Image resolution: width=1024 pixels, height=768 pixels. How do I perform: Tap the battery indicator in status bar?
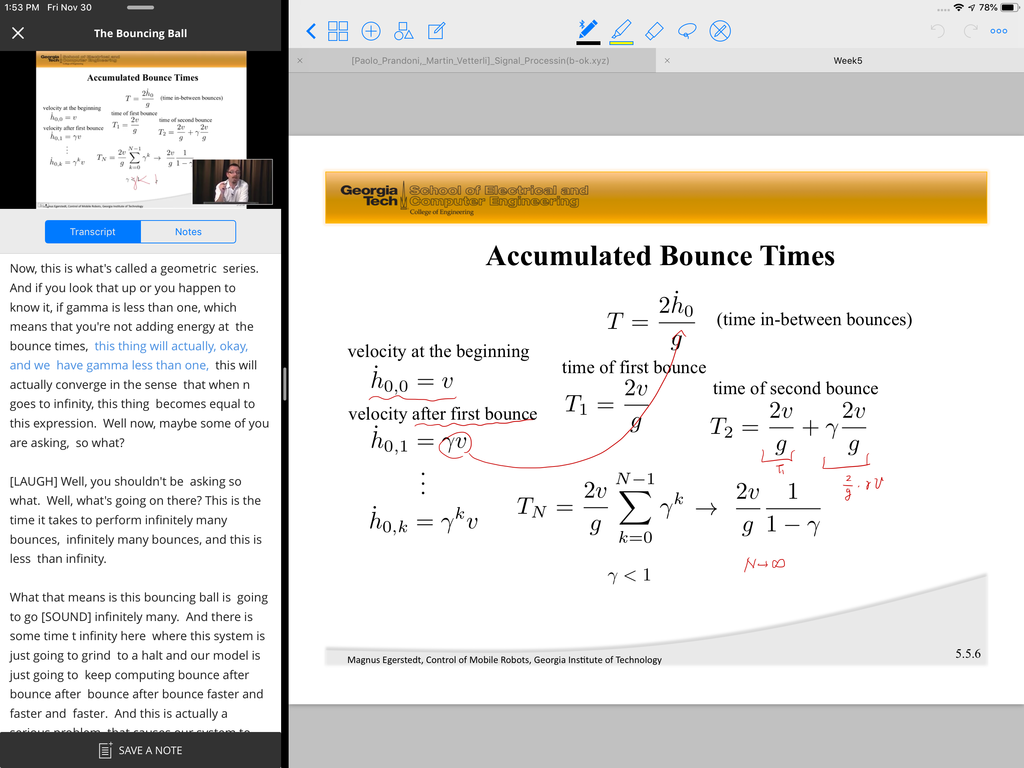[x=1008, y=8]
